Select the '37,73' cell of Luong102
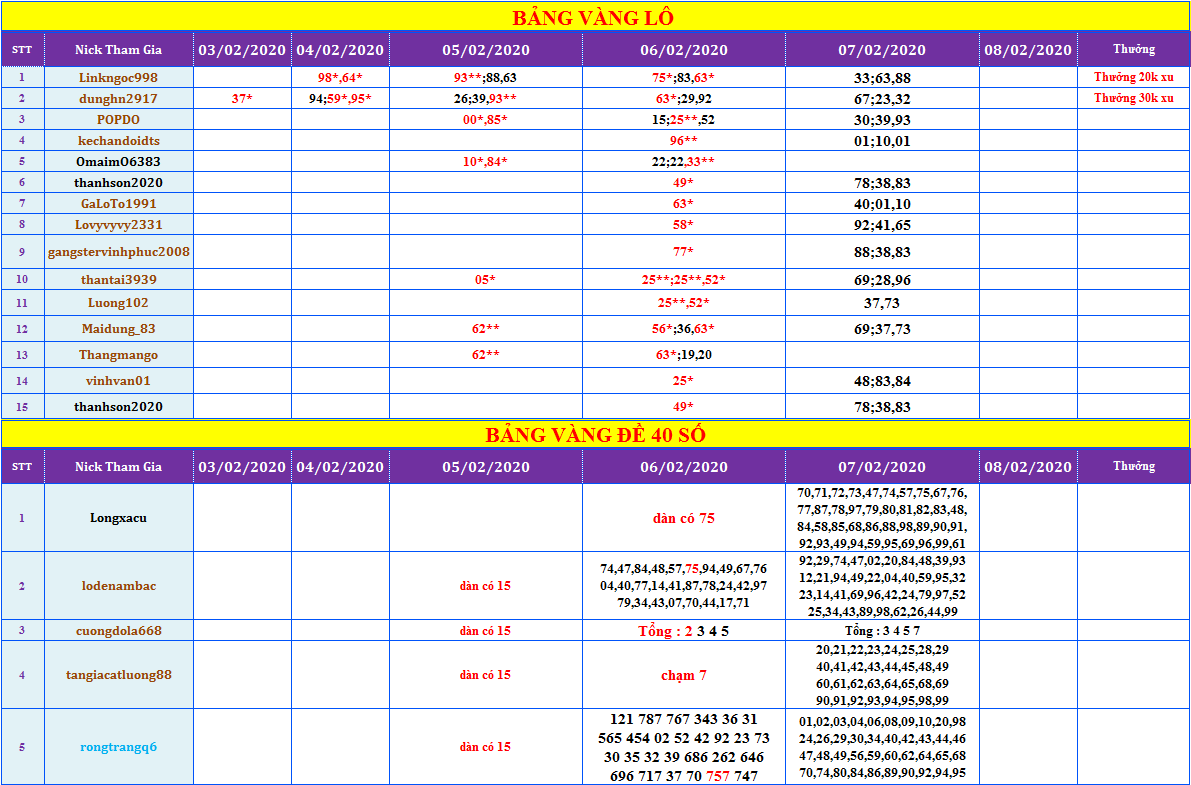The width and height of the screenshot is (1191, 785). [x=882, y=302]
